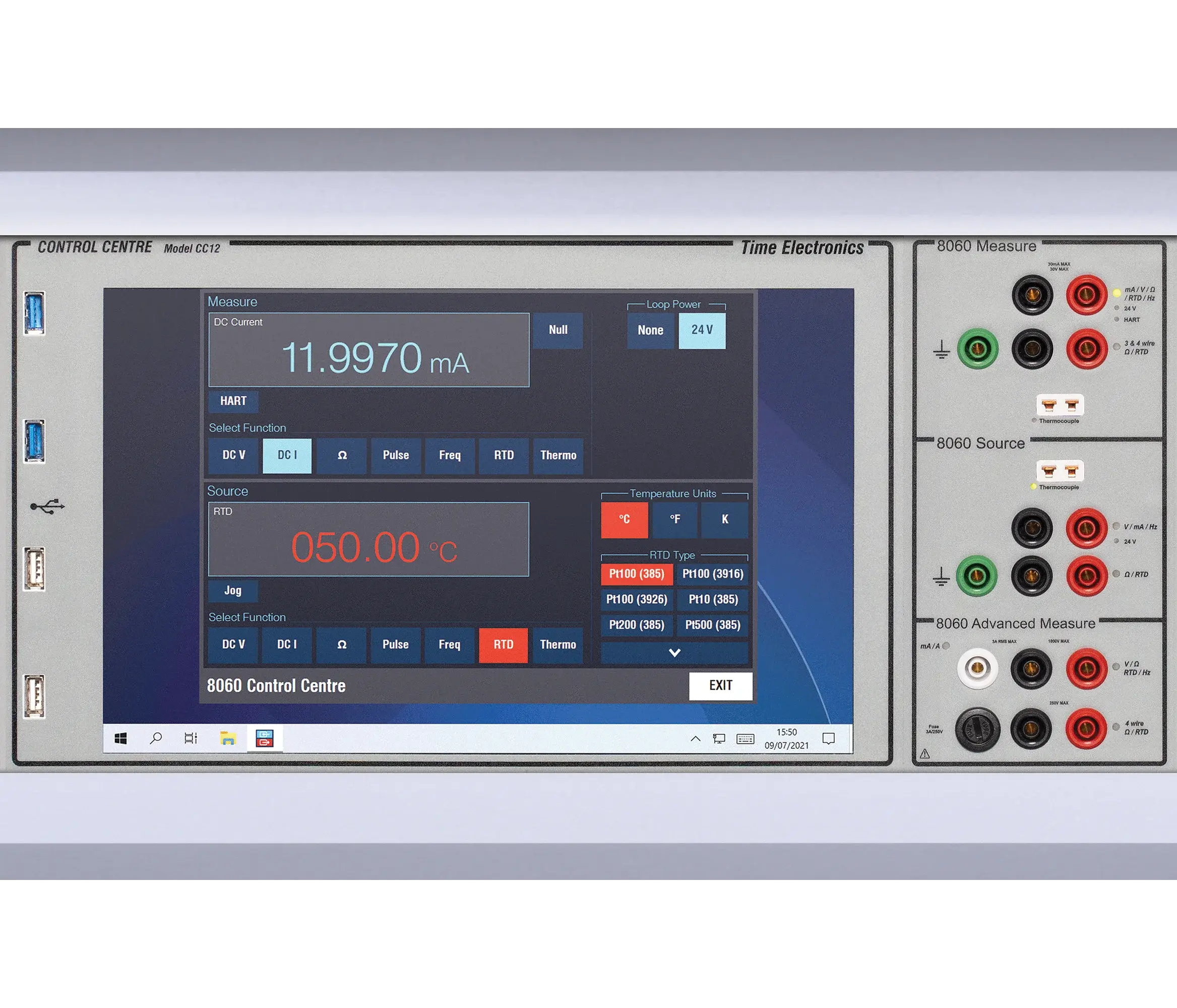
Task: Open File Explorer folder icon in taskbar
Action: tap(228, 738)
